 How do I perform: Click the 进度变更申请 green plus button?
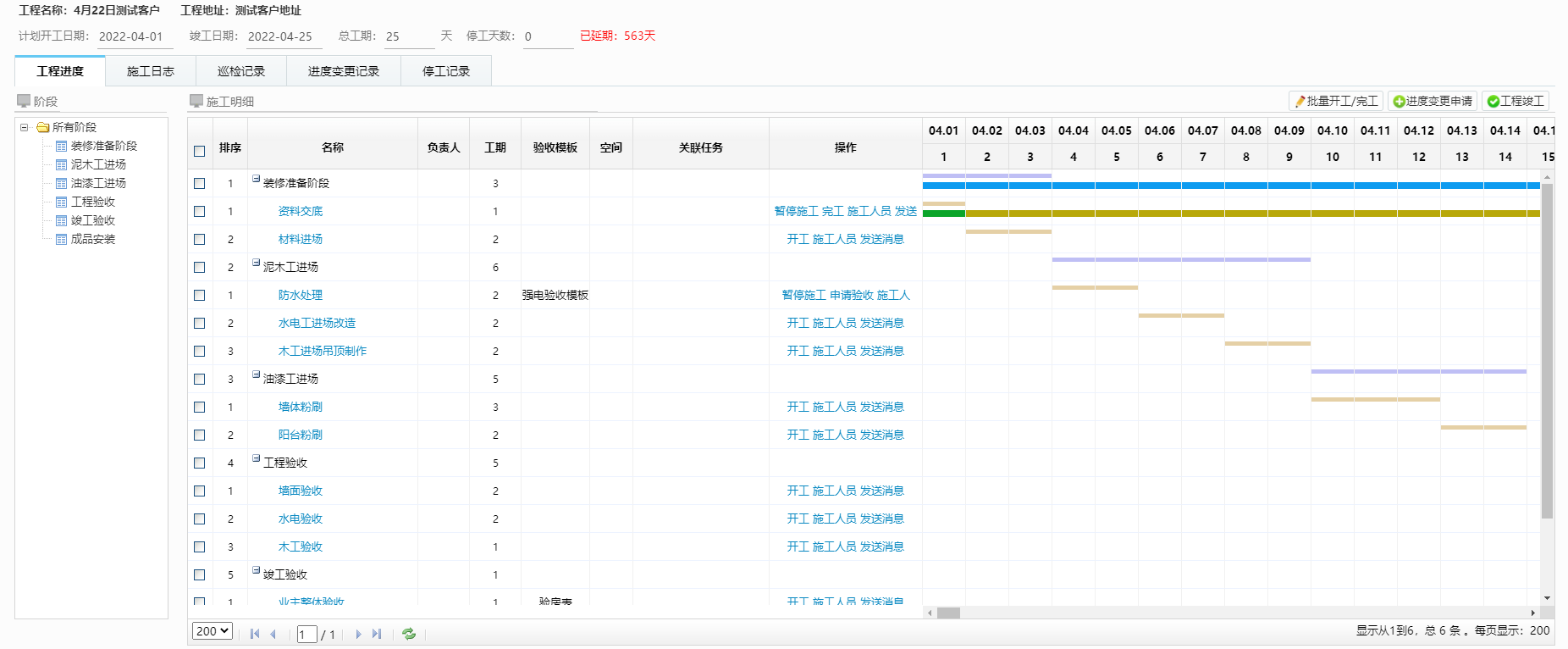tap(1432, 101)
